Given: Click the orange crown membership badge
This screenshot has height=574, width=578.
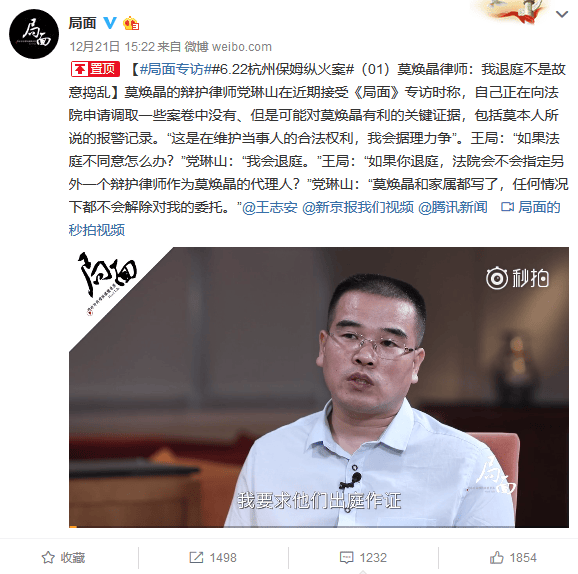Looking at the screenshot, I should tap(131, 24).
